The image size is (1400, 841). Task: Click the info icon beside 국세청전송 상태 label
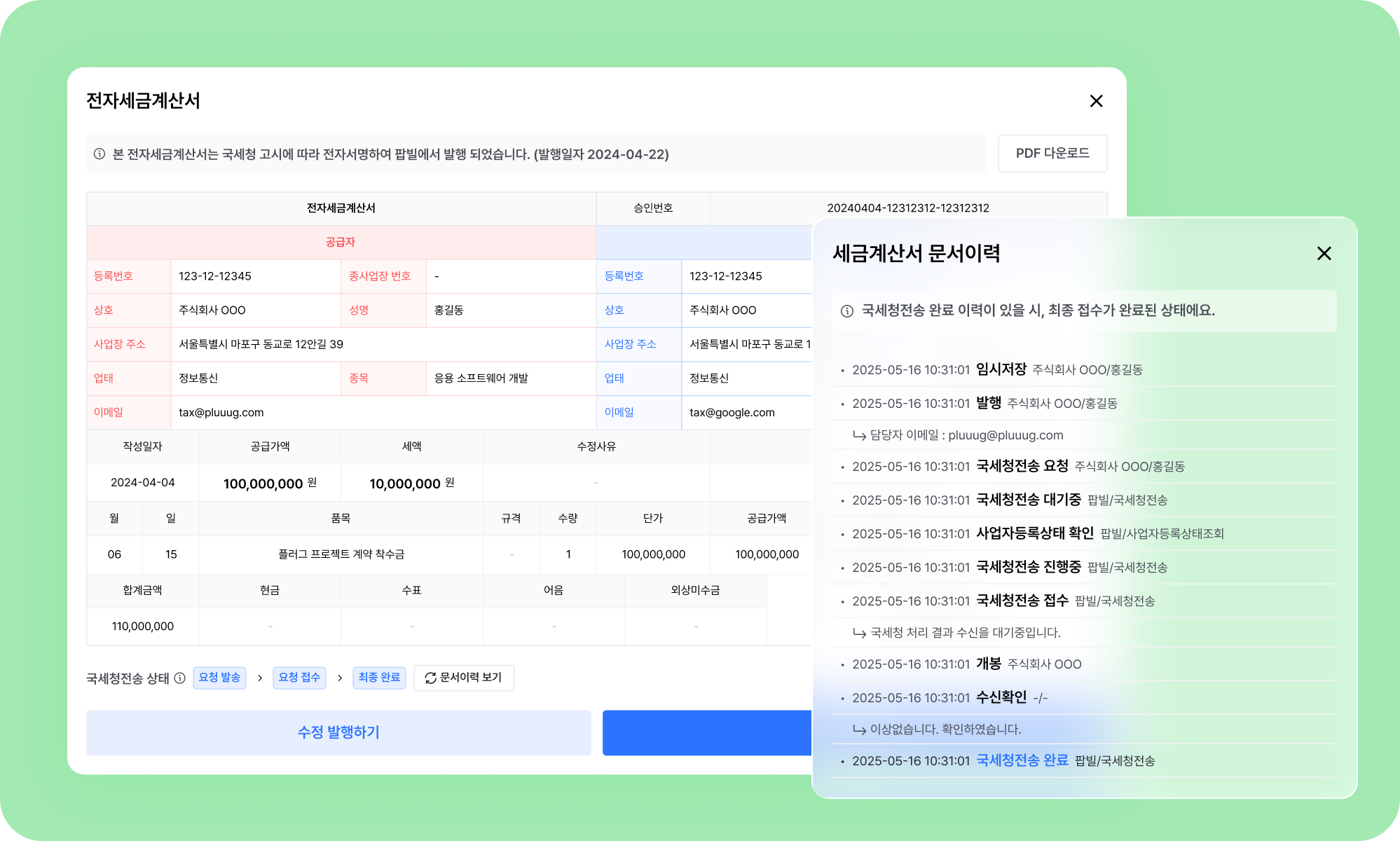(181, 678)
